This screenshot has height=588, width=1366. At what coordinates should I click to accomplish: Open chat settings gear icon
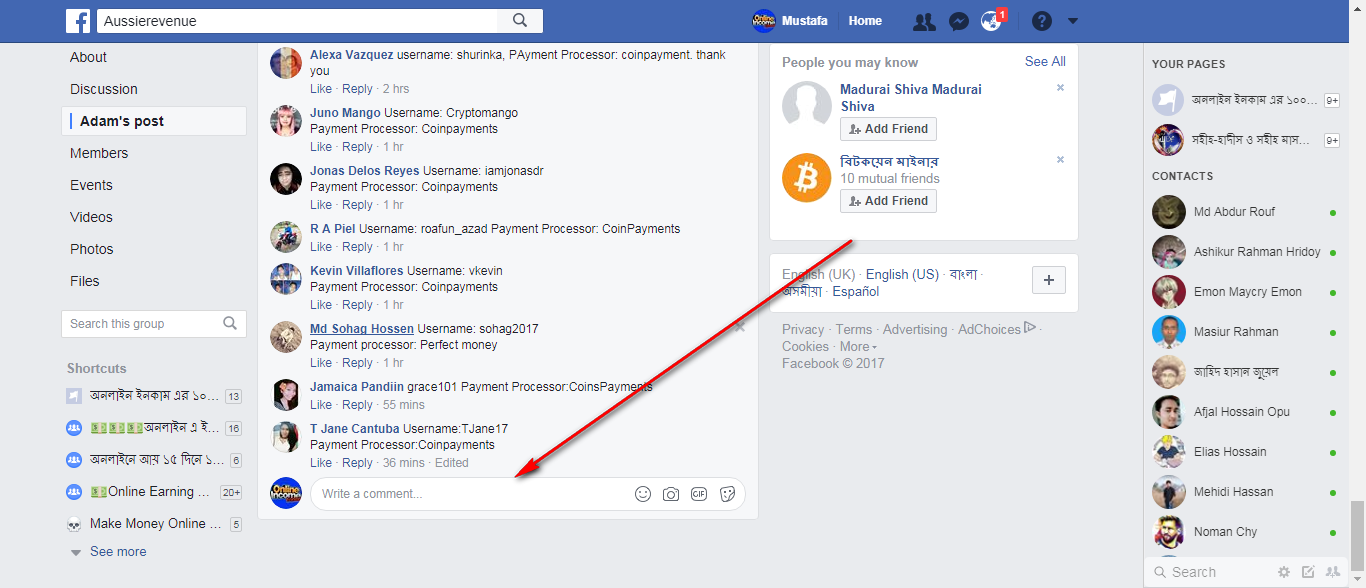1284,572
